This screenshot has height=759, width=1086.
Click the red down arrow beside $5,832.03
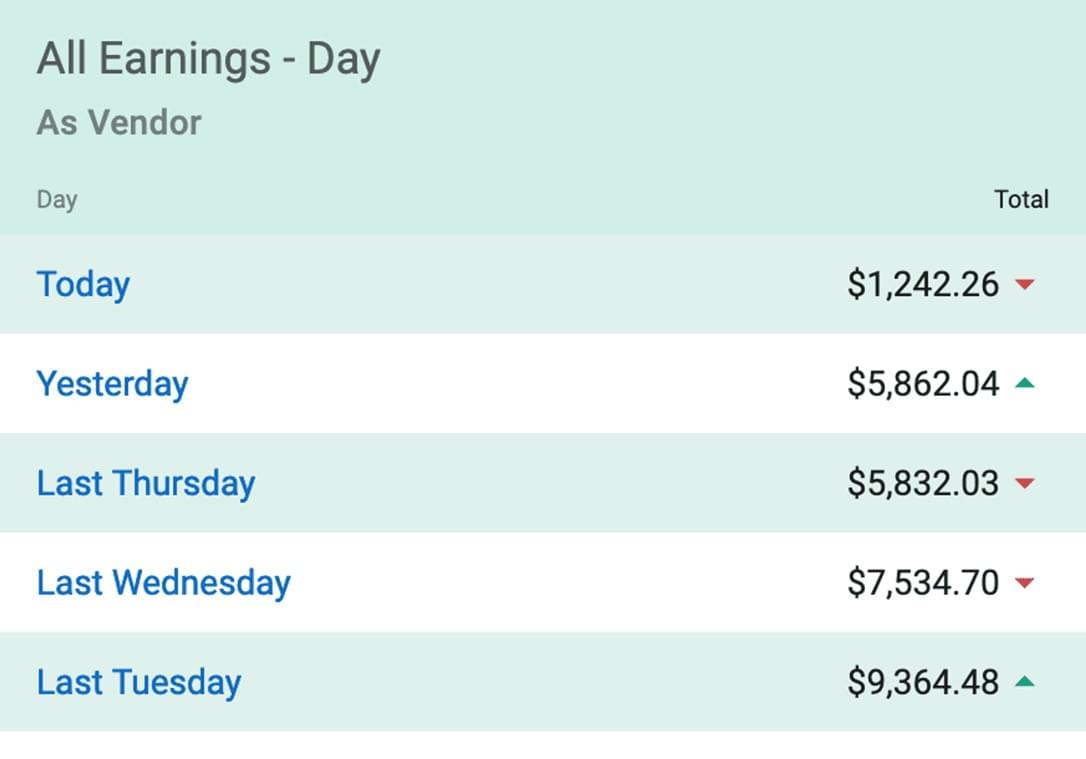pos(1024,484)
